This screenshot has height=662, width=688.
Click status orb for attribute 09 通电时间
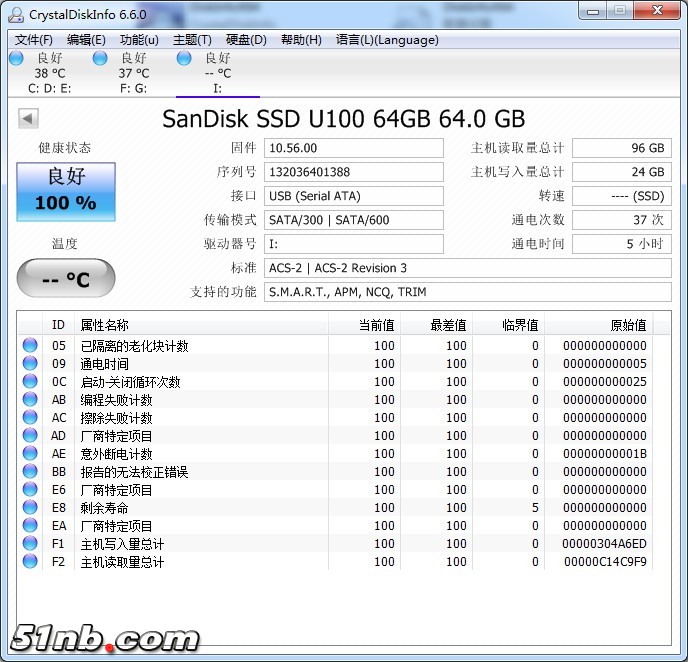pyautogui.click(x=30, y=363)
